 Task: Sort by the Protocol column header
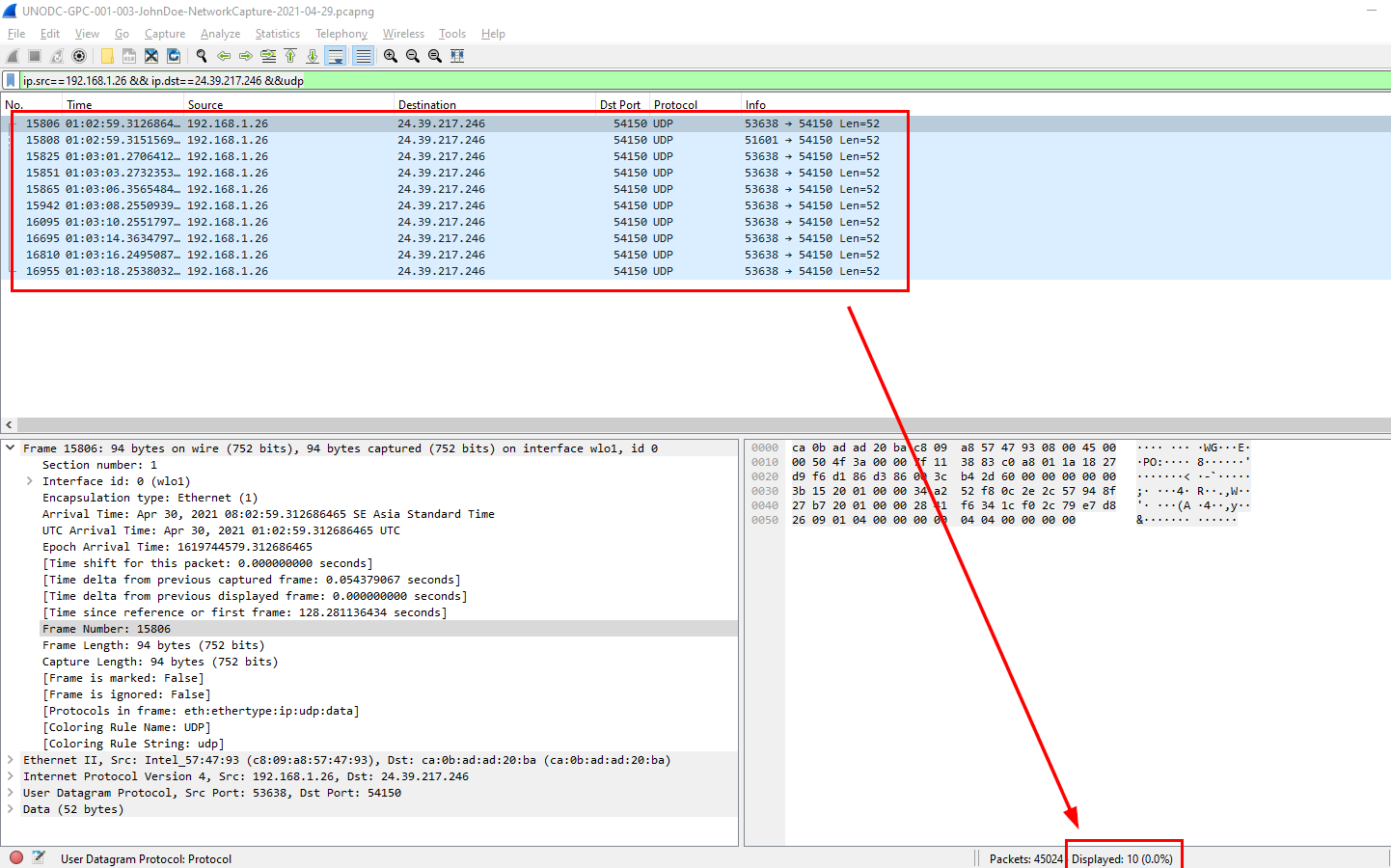[x=675, y=104]
